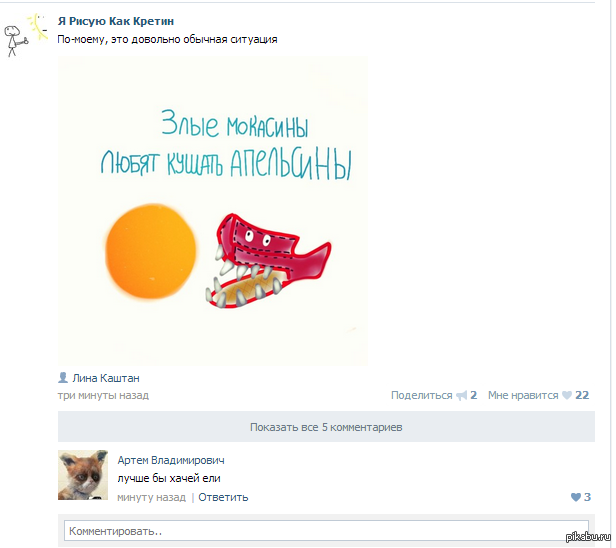Click the comment timestamp 'минуту назад'

(x=151, y=497)
